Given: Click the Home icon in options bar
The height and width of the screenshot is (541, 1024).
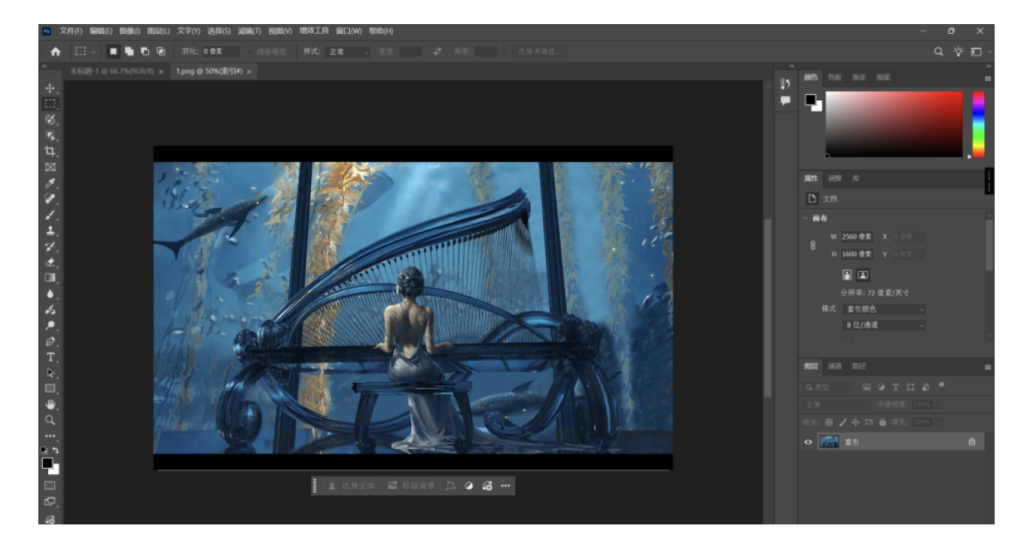Looking at the screenshot, I should (x=55, y=51).
